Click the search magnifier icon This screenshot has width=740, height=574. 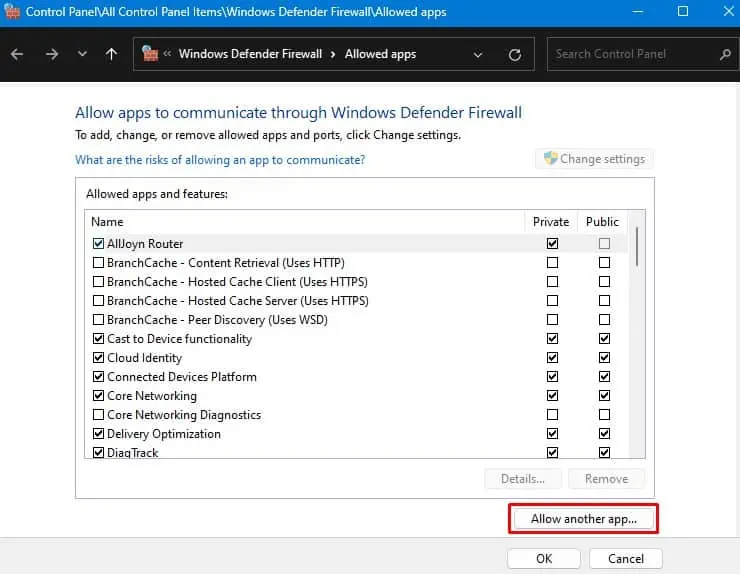point(725,55)
